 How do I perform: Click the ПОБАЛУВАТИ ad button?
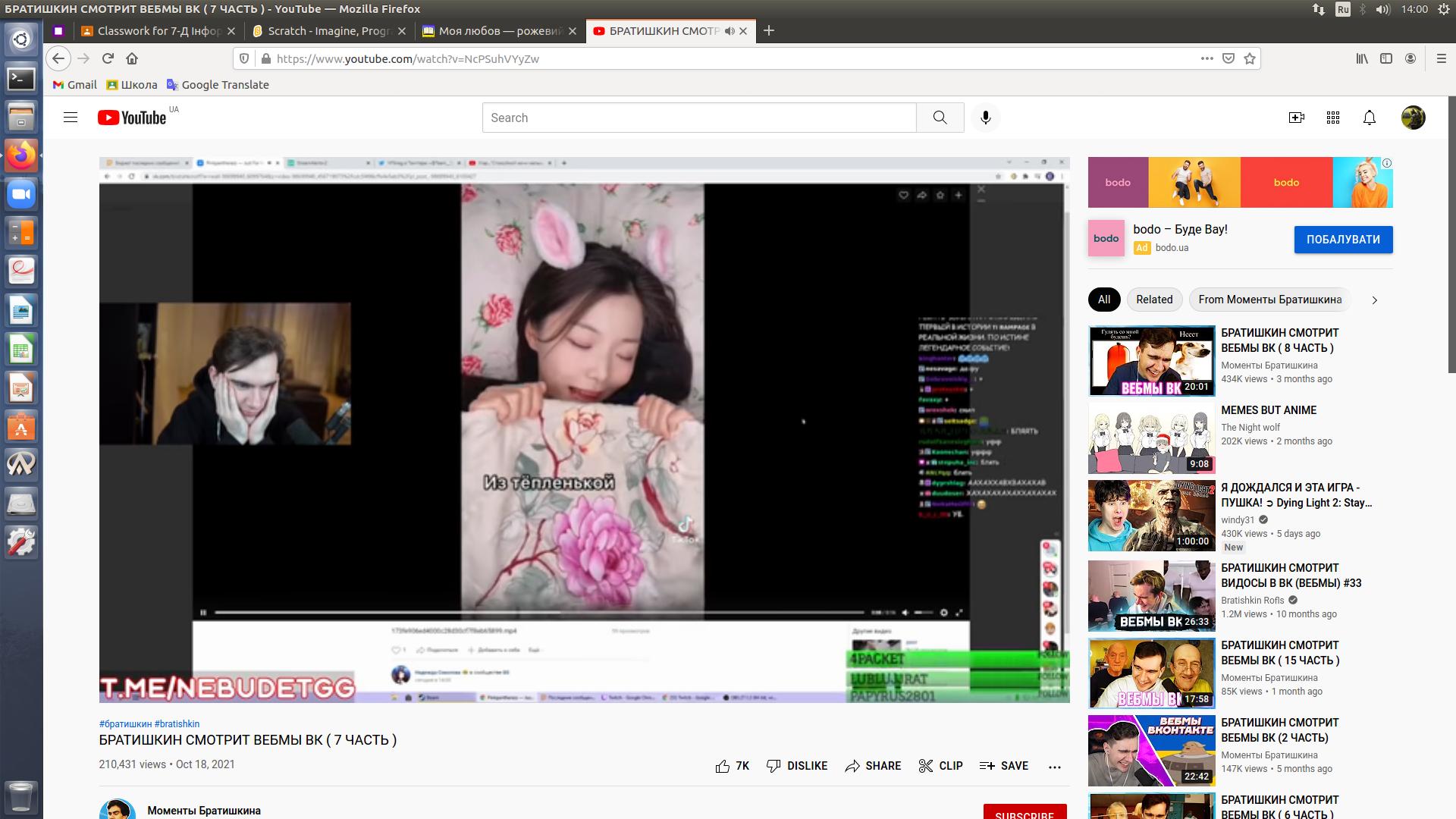1342,240
